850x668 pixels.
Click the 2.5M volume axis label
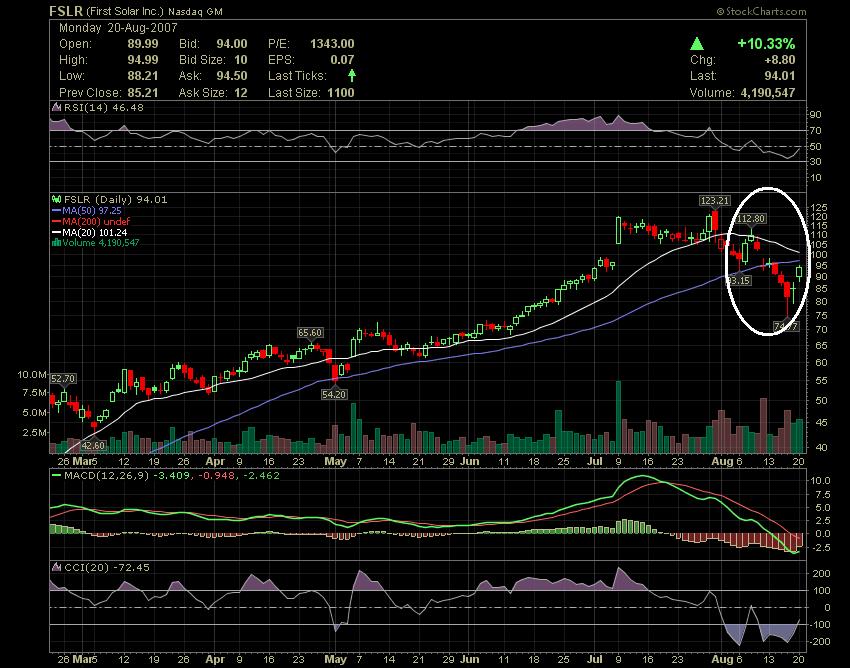pyautogui.click(x=35, y=432)
